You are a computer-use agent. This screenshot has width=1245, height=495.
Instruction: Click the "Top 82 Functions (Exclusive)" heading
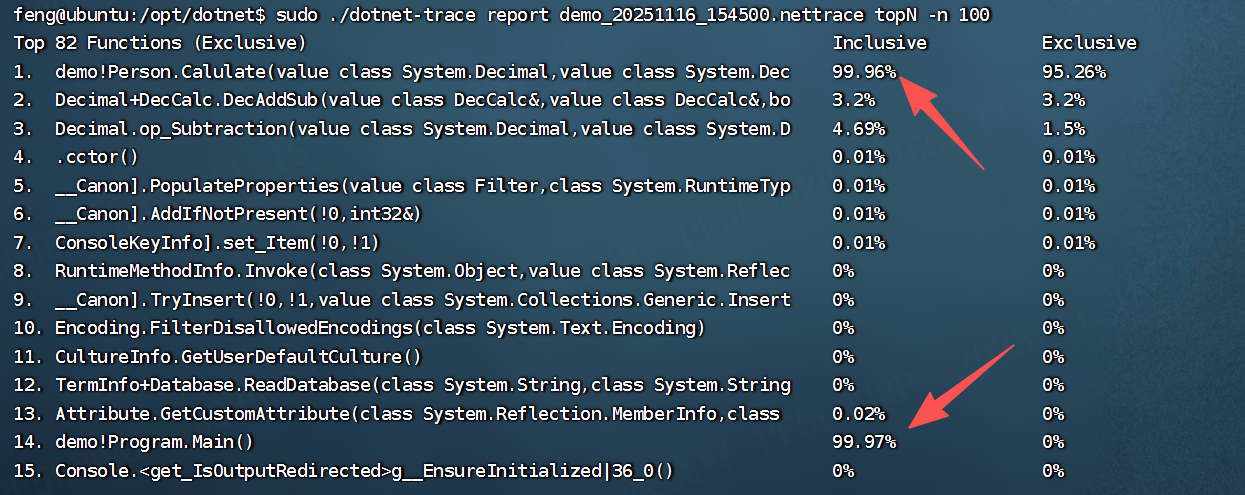point(160,43)
